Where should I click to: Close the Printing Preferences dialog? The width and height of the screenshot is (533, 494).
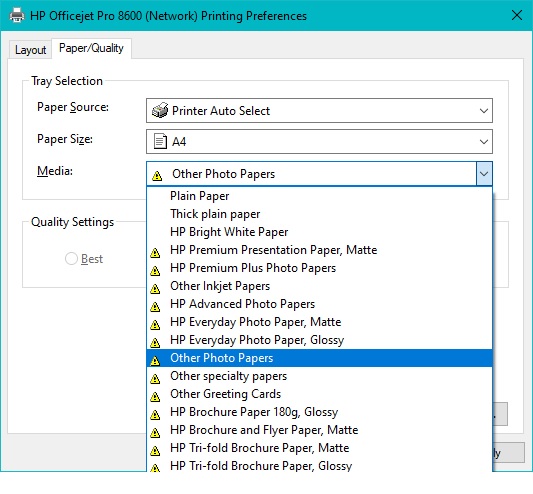click(x=517, y=15)
